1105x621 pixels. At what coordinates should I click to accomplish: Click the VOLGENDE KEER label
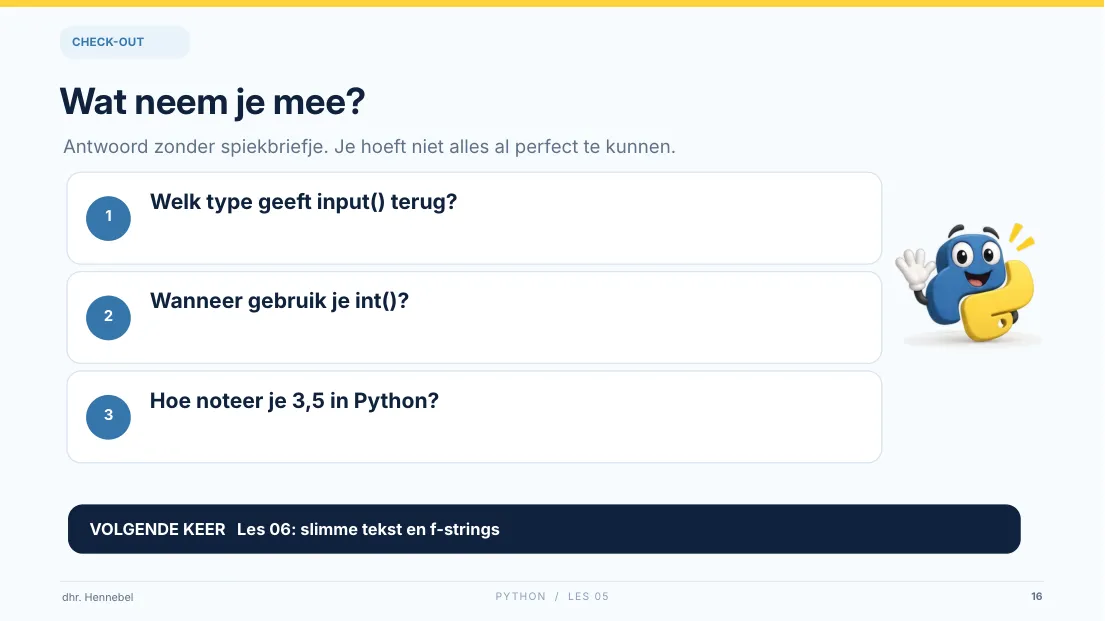[x=157, y=529]
